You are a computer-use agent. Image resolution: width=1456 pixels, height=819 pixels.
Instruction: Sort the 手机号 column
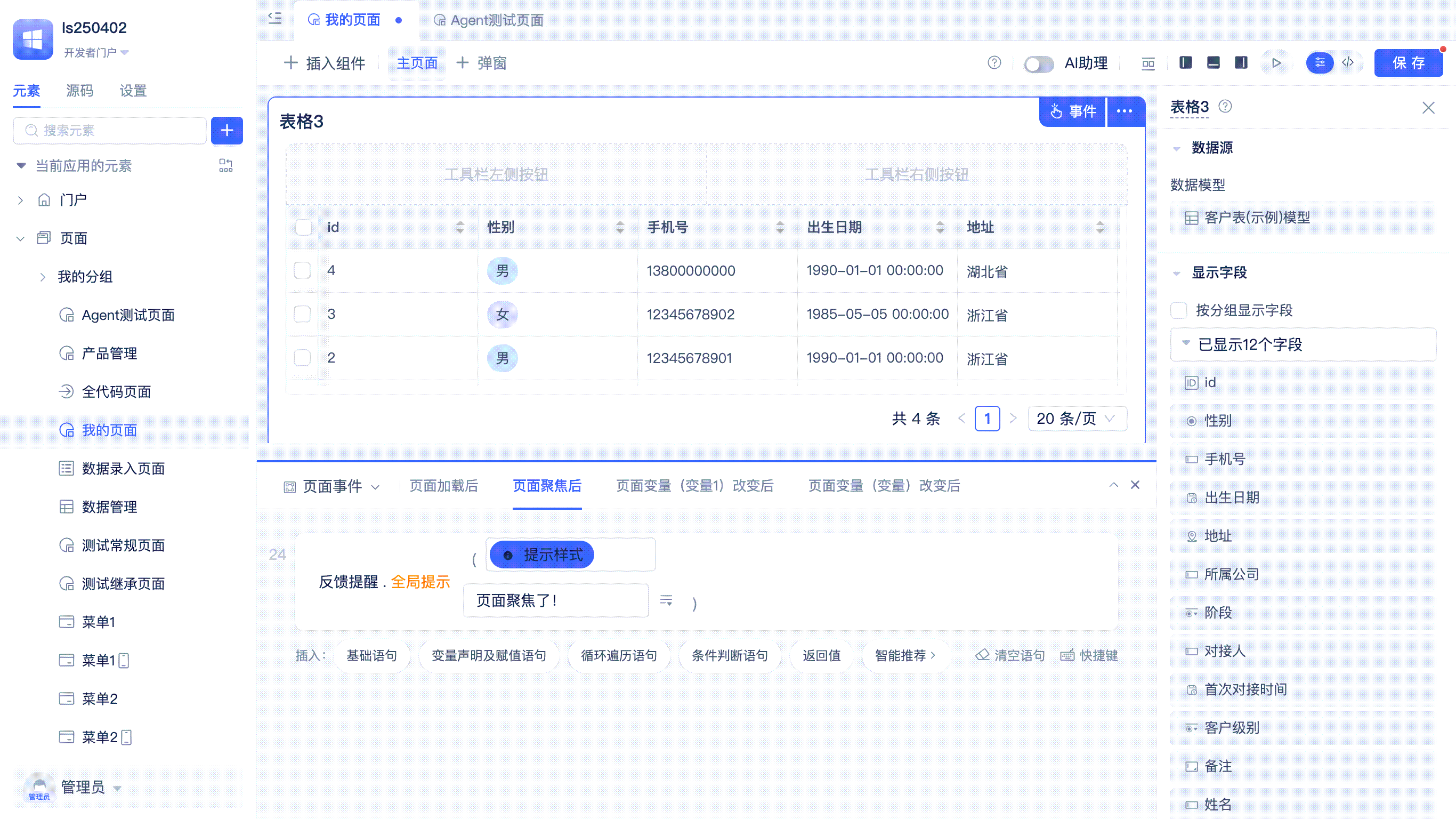[780, 227]
